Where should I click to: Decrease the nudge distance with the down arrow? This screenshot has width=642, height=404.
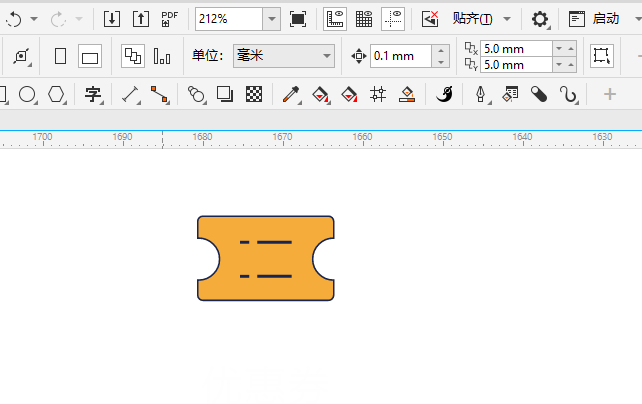pos(441,62)
